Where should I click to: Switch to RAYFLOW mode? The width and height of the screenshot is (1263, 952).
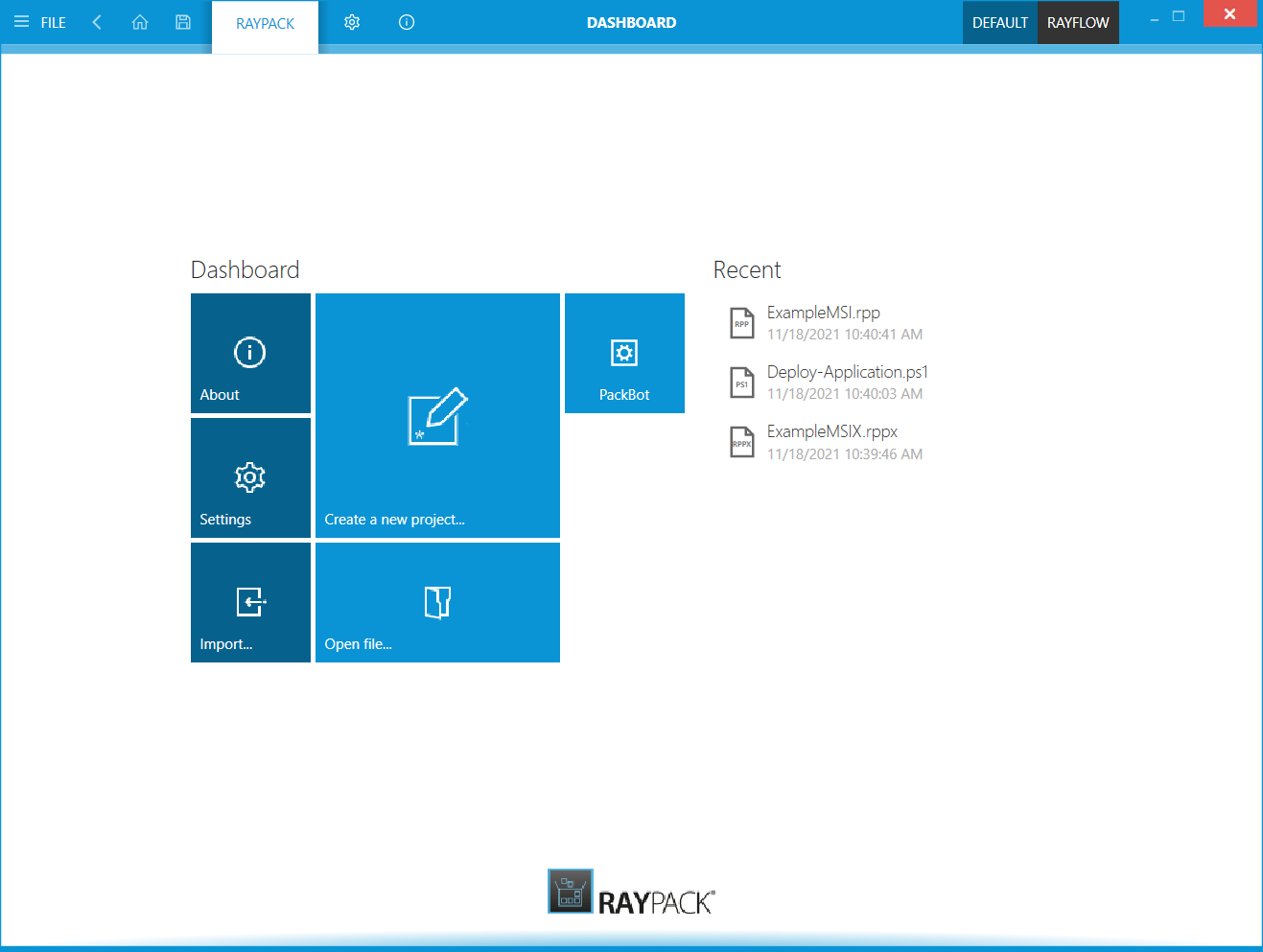click(x=1078, y=23)
